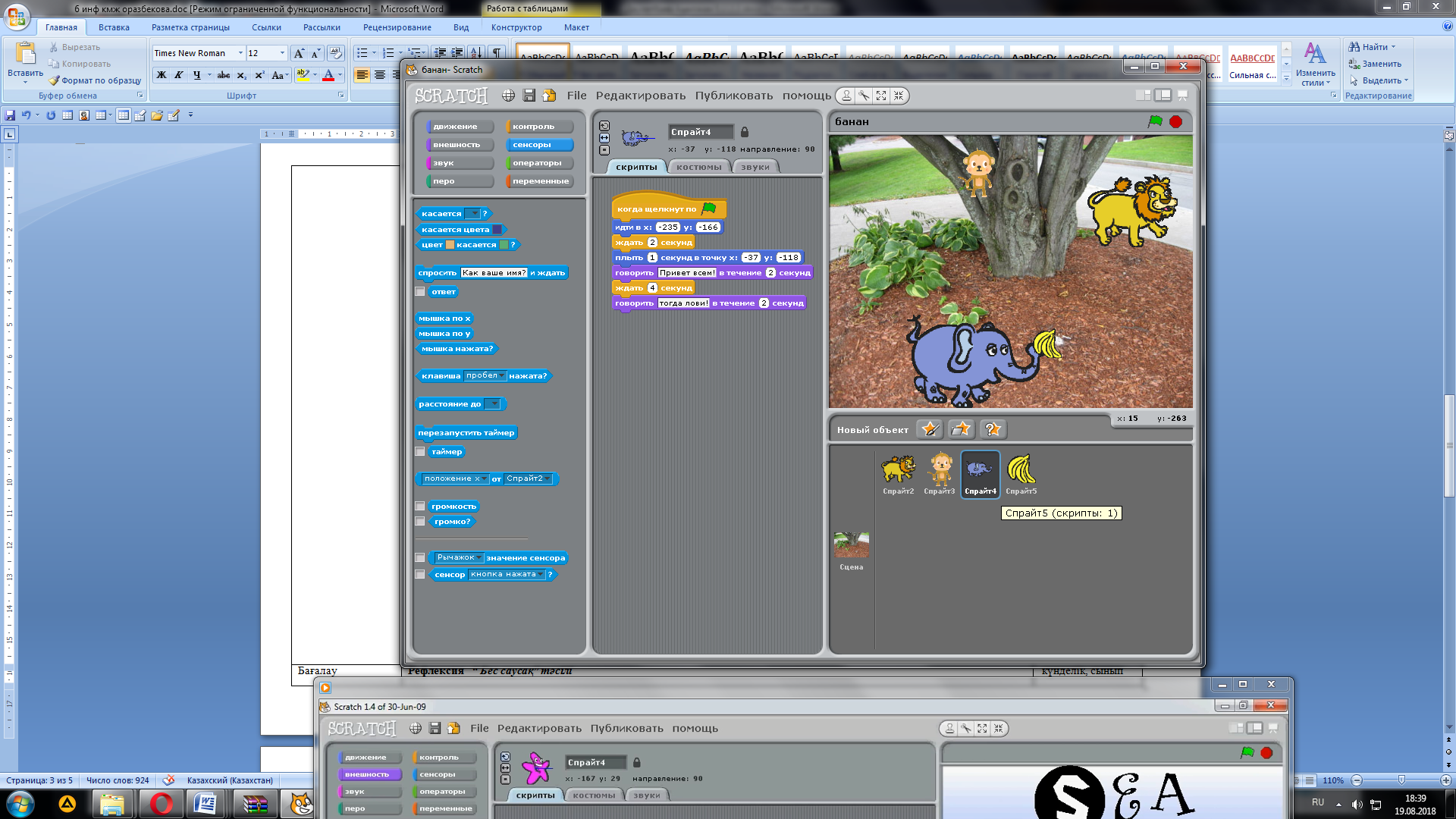Click the language globe icon in банан Scratch
The width and height of the screenshot is (1456, 819).
[x=508, y=96]
